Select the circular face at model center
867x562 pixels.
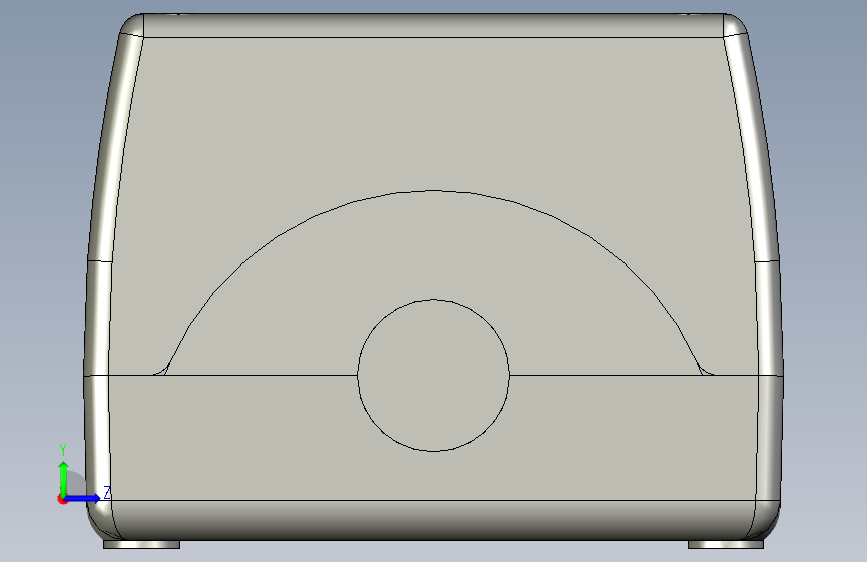[433, 376]
